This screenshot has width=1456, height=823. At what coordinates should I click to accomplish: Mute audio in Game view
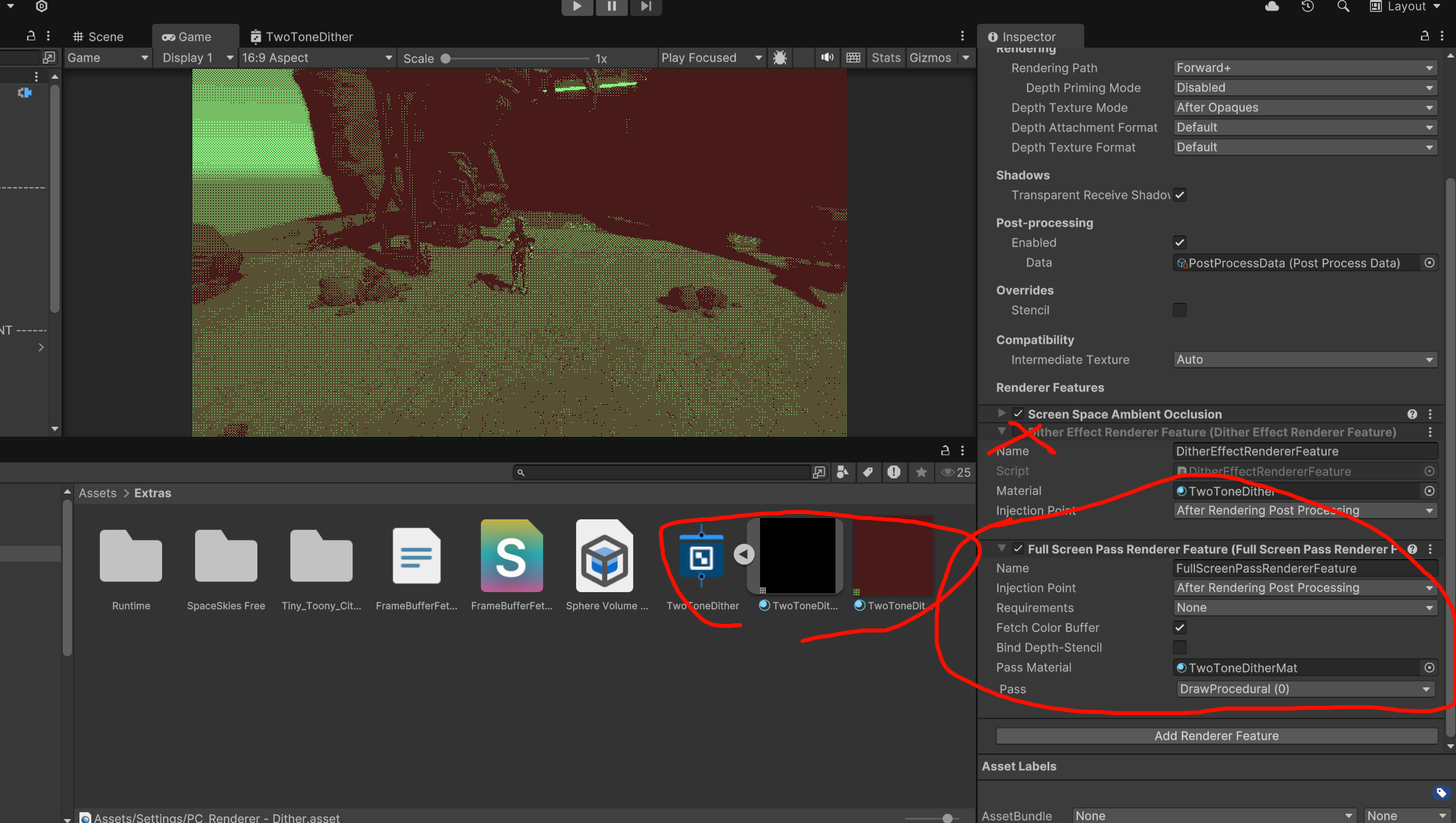pos(827,58)
